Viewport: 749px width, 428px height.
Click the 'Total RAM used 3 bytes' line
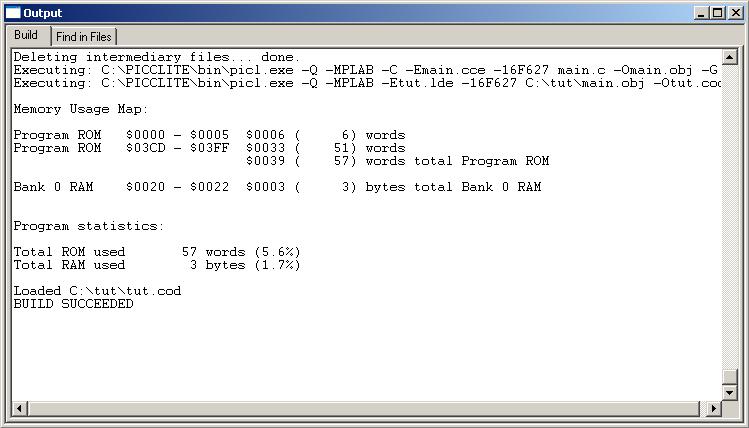point(157,265)
